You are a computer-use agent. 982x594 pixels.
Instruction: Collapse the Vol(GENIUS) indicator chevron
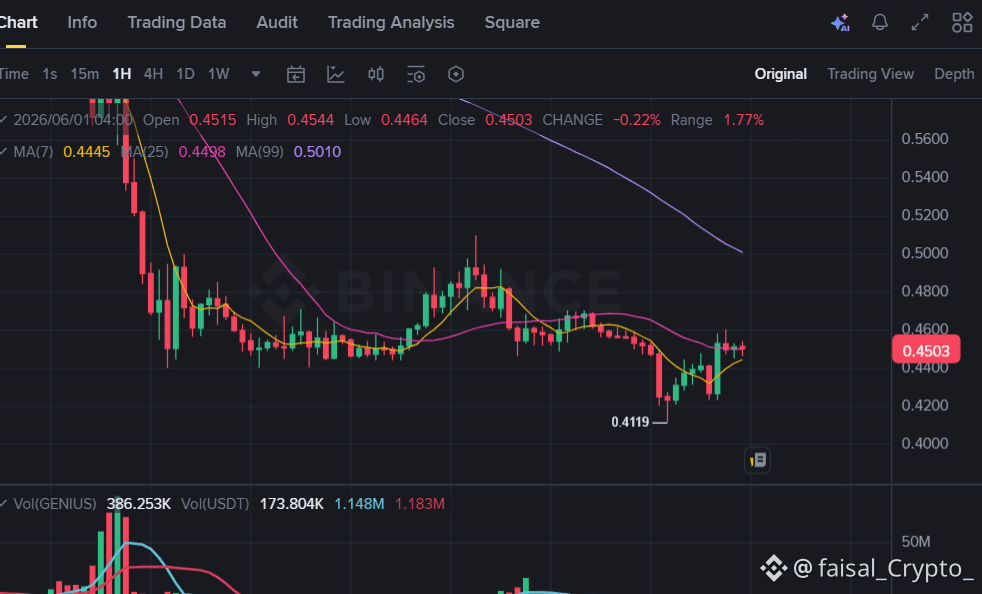3,504
